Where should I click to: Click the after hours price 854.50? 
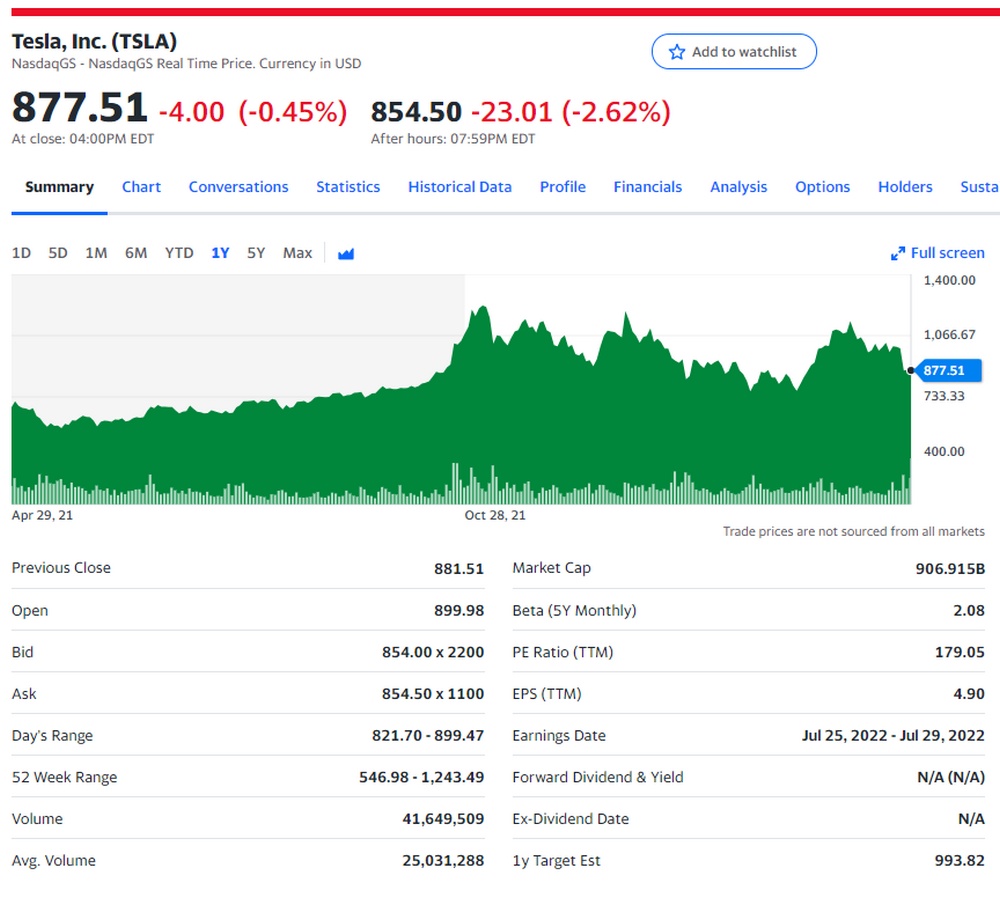click(416, 112)
